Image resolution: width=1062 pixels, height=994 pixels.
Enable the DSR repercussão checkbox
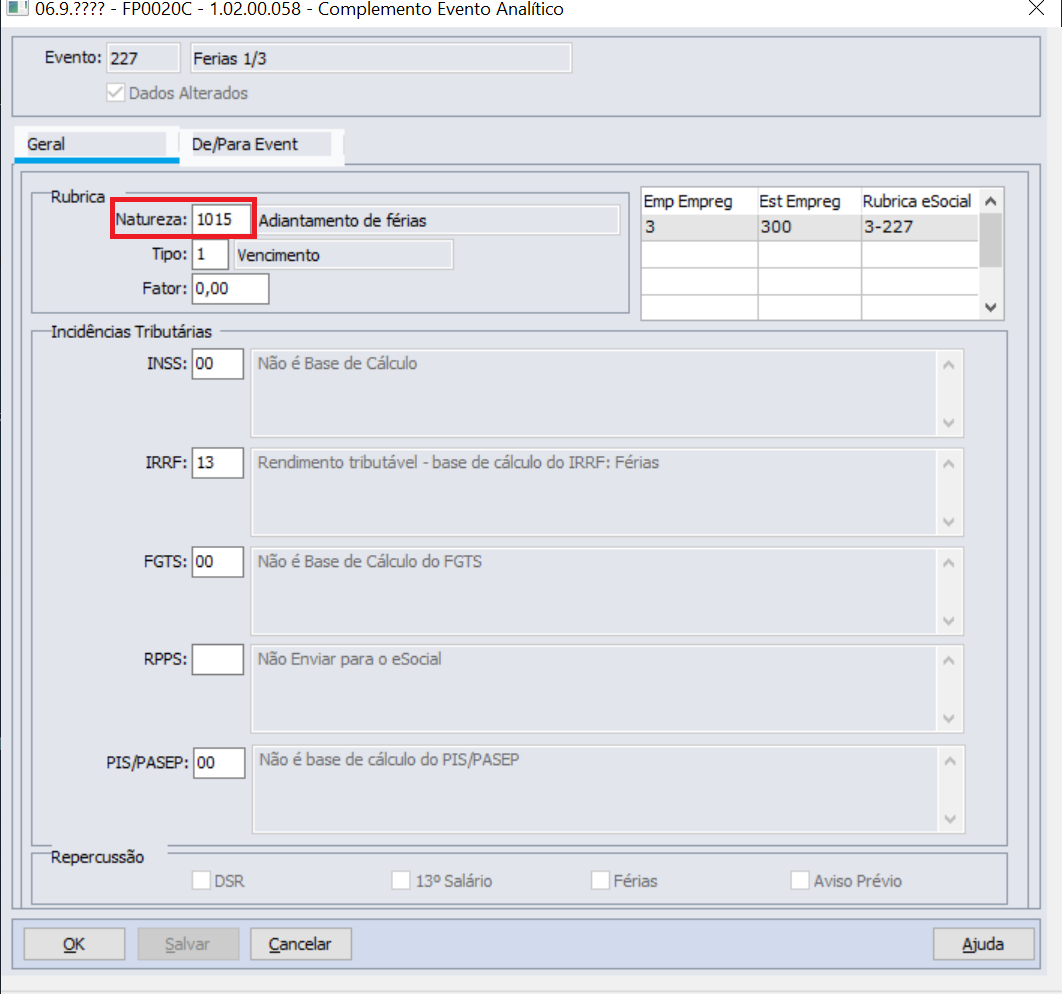201,880
